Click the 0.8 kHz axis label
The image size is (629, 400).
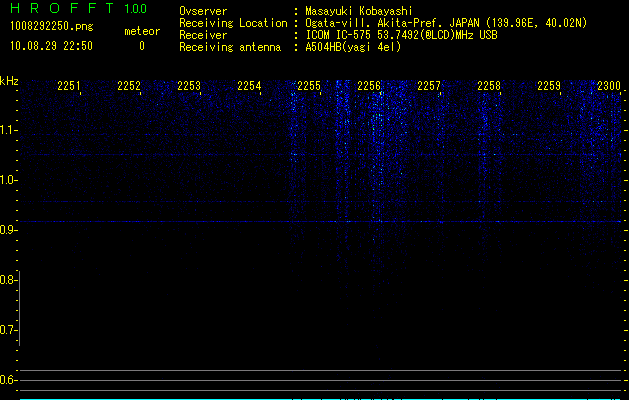[x=8, y=280]
